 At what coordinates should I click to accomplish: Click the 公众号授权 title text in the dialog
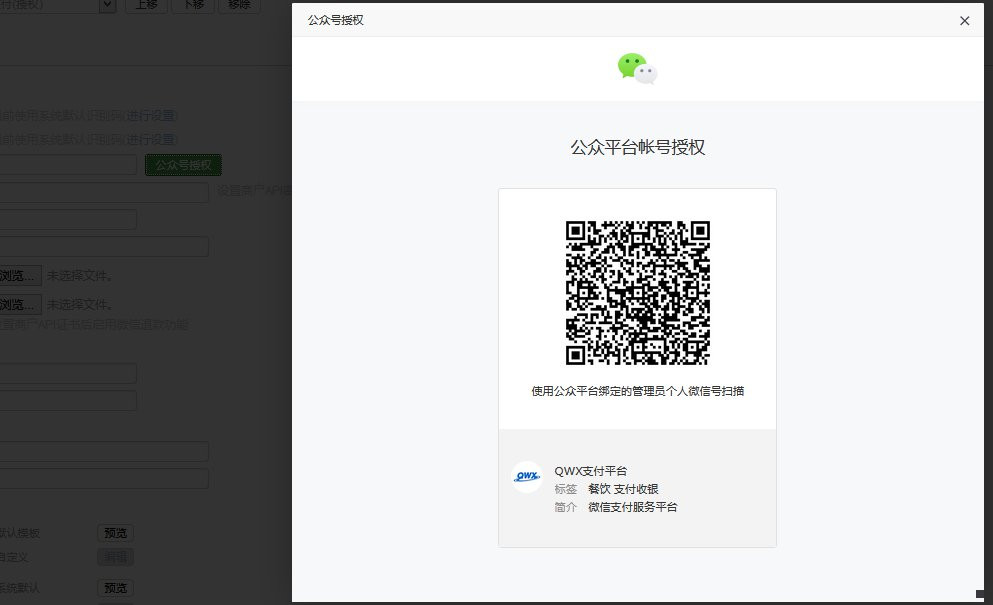coord(336,20)
